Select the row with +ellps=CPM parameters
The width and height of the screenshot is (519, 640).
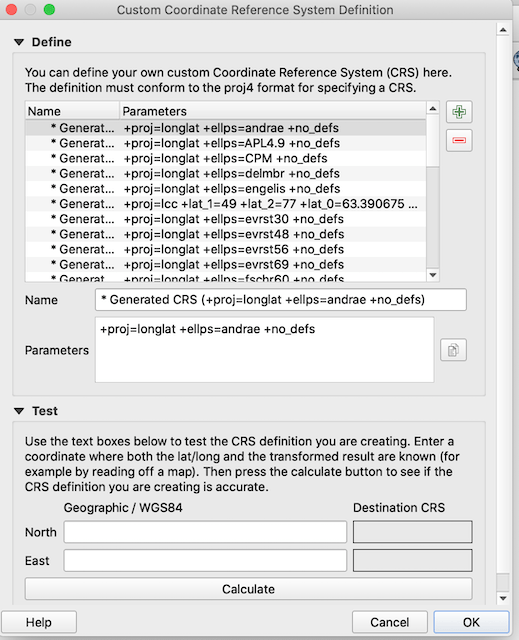click(226, 158)
